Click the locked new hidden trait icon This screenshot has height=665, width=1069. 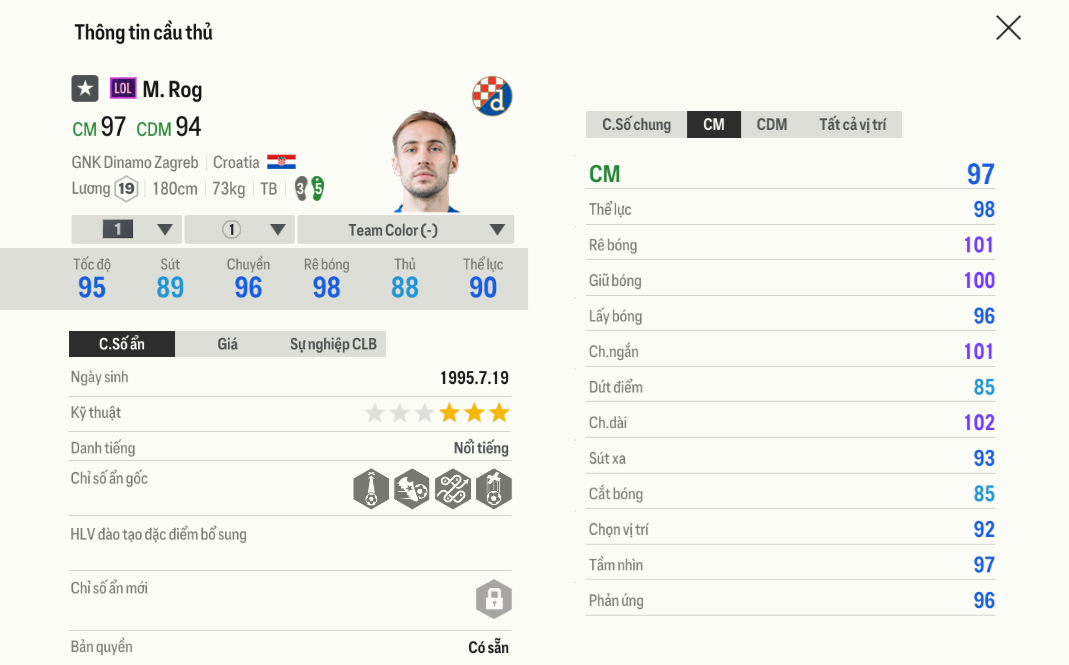pyautogui.click(x=493, y=599)
